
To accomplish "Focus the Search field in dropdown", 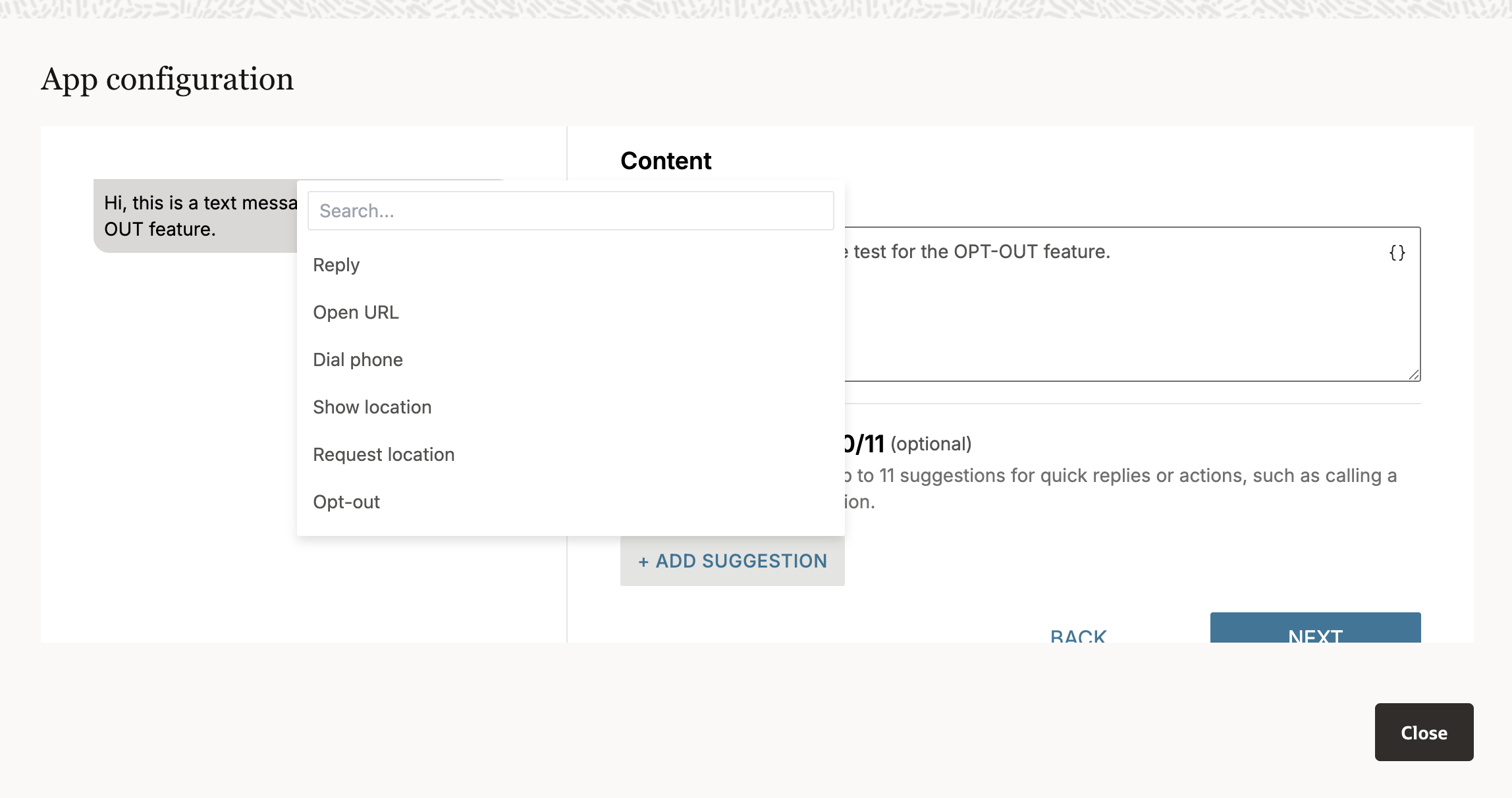I will point(570,211).
